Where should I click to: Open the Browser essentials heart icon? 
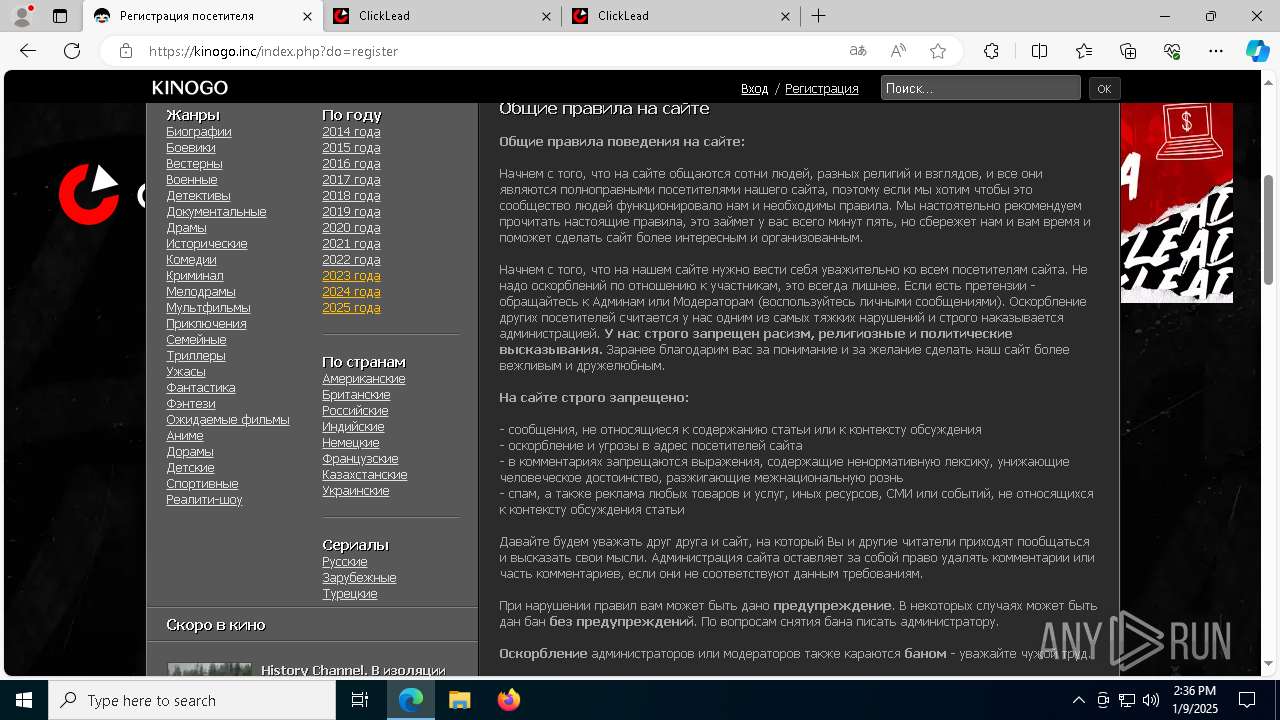(x=1172, y=51)
